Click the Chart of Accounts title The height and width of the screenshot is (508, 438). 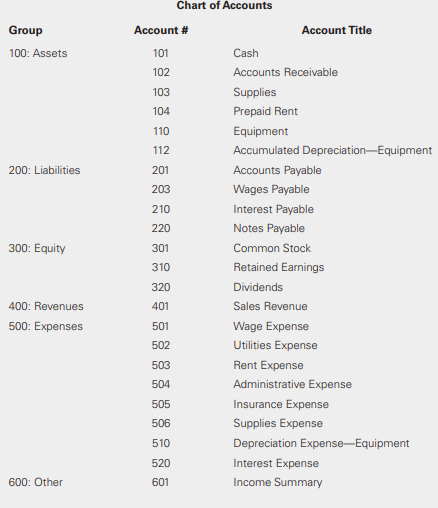[224, 5]
